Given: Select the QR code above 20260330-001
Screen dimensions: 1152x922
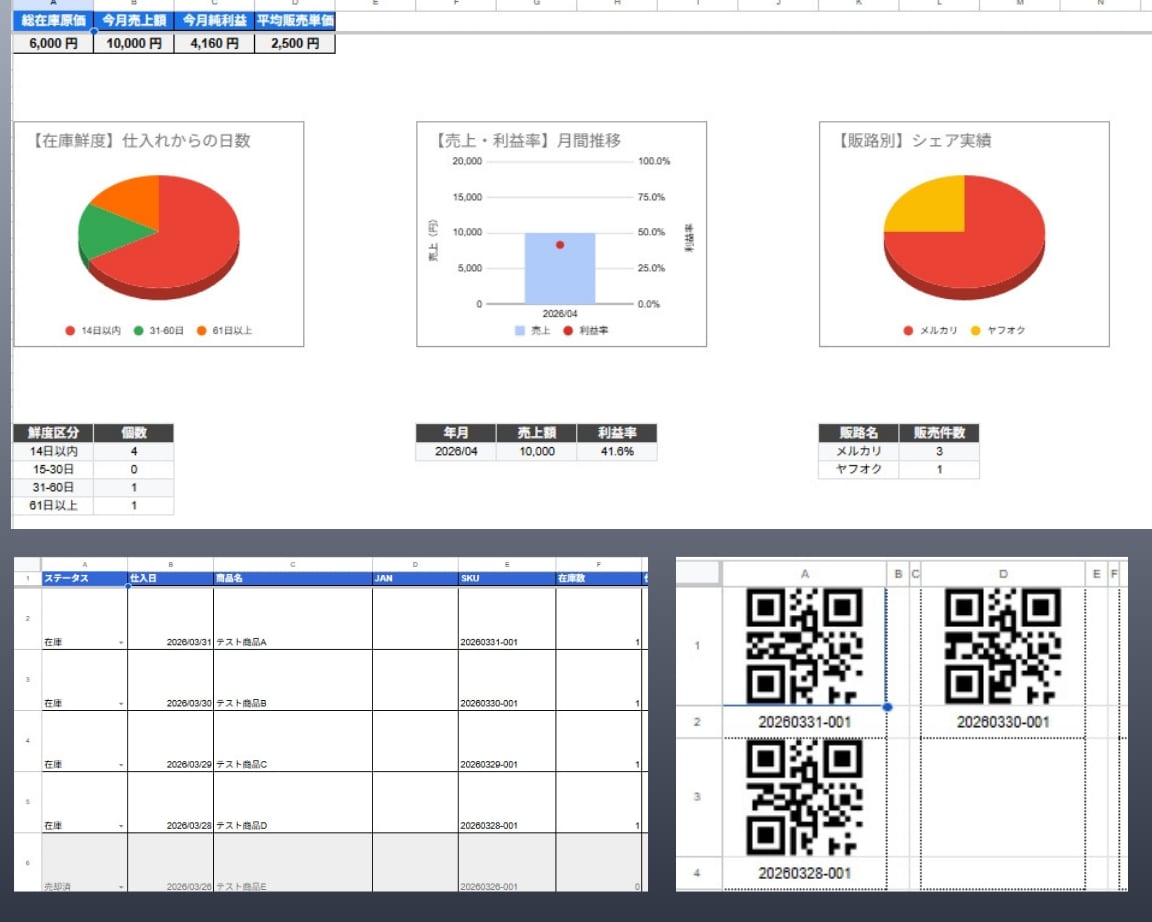Looking at the screenshot, I should click(1003, 647).
